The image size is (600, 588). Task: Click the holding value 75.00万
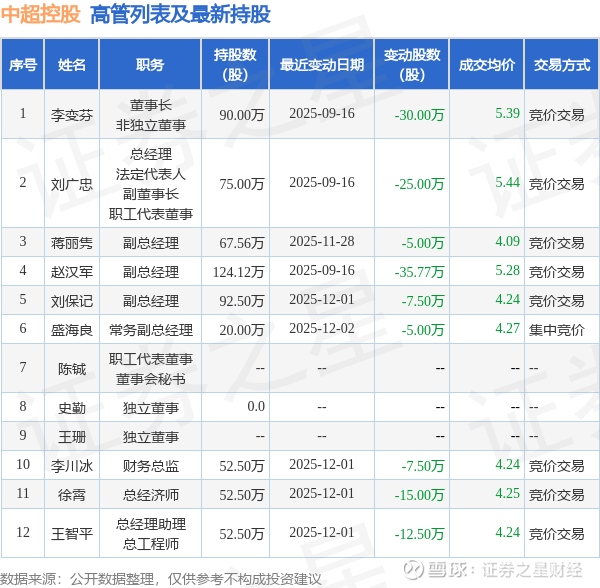coord(241,184)
